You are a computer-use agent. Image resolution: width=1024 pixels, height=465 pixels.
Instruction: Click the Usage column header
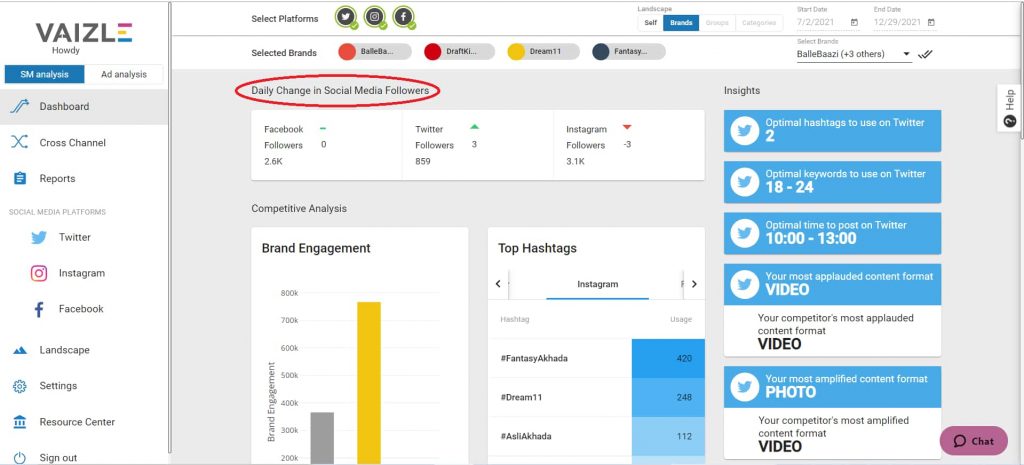click(680, 319)
